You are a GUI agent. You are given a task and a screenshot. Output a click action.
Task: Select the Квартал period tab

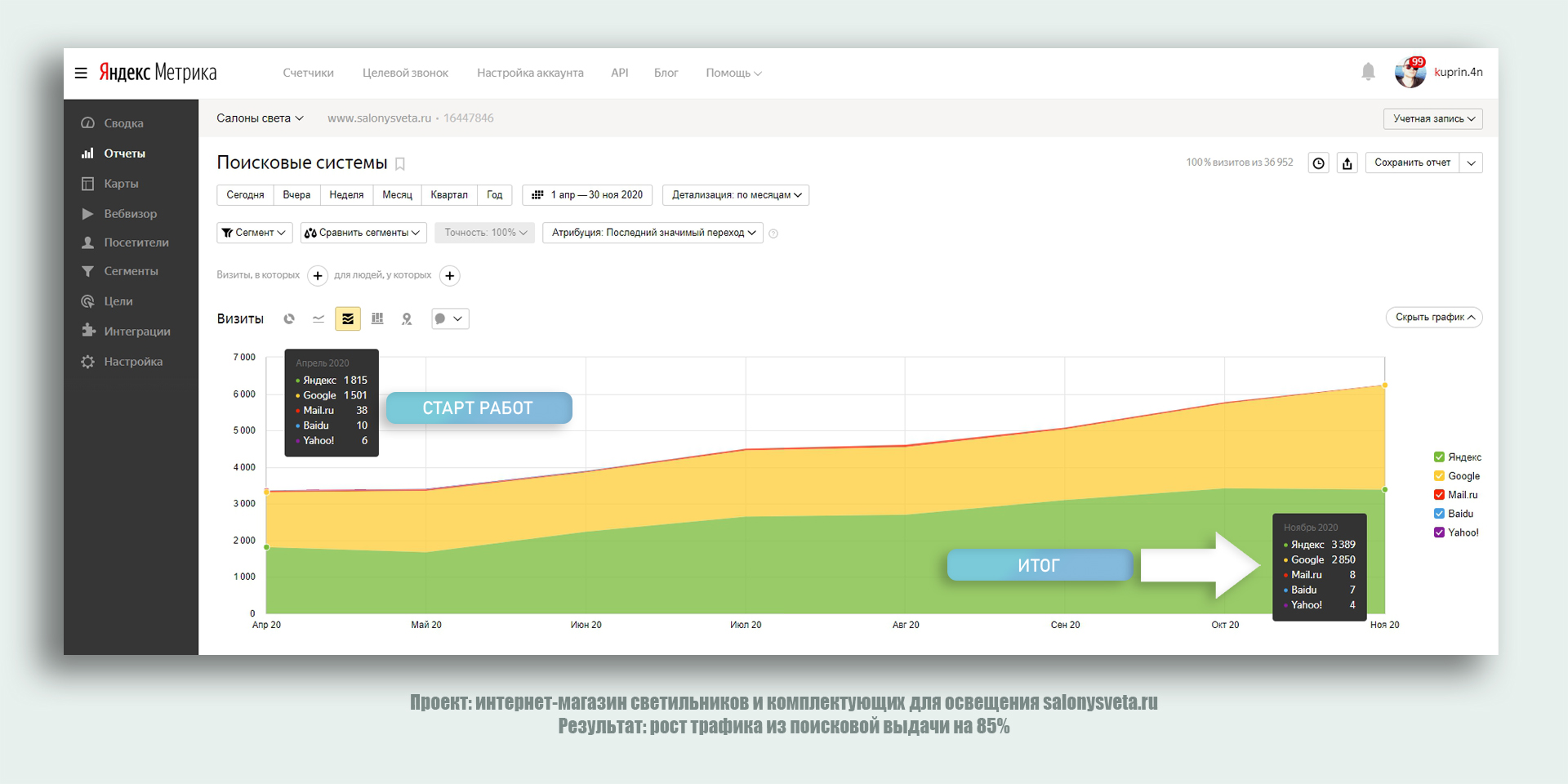click(448, 195)
